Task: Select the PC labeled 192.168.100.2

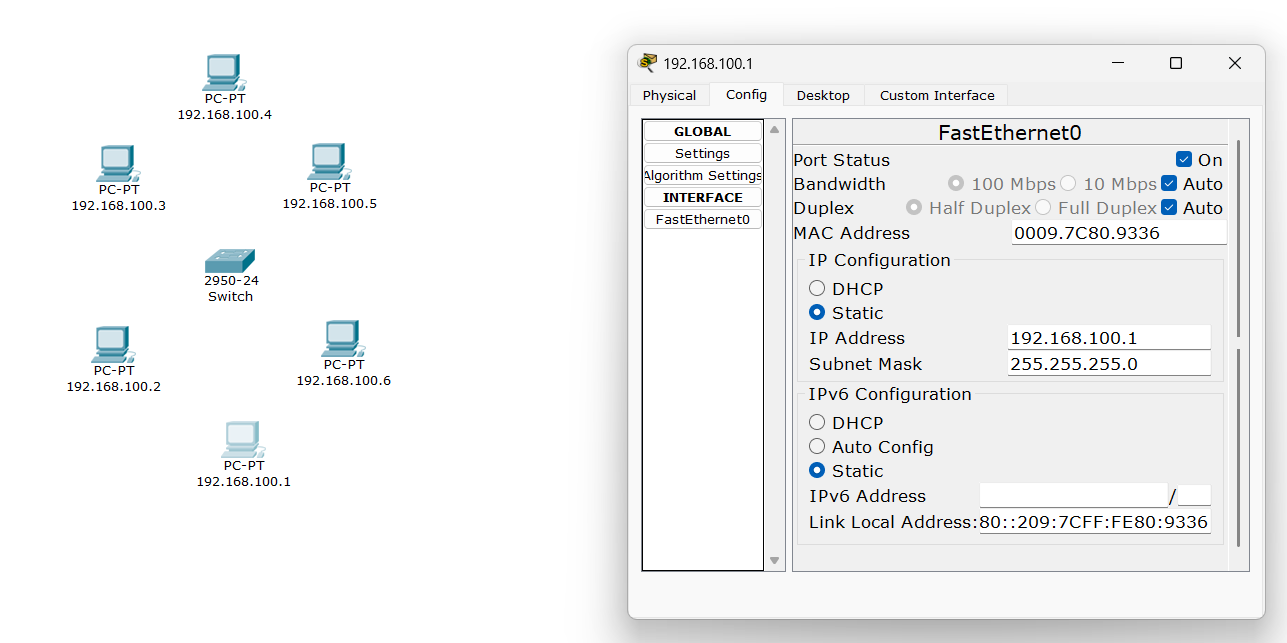Action: pyautogui.click(x=112, y=344)
